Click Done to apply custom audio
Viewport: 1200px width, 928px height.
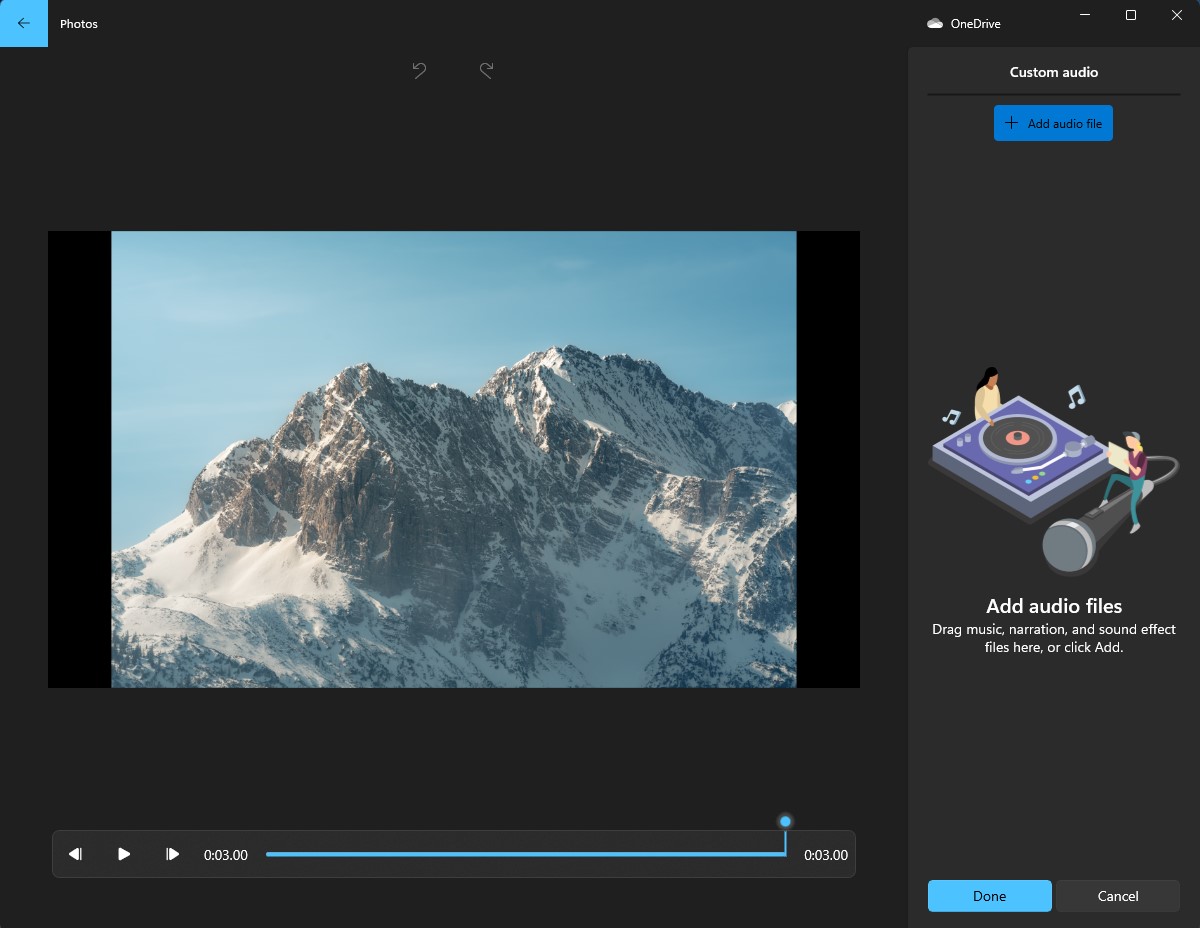tap(989, 896)
